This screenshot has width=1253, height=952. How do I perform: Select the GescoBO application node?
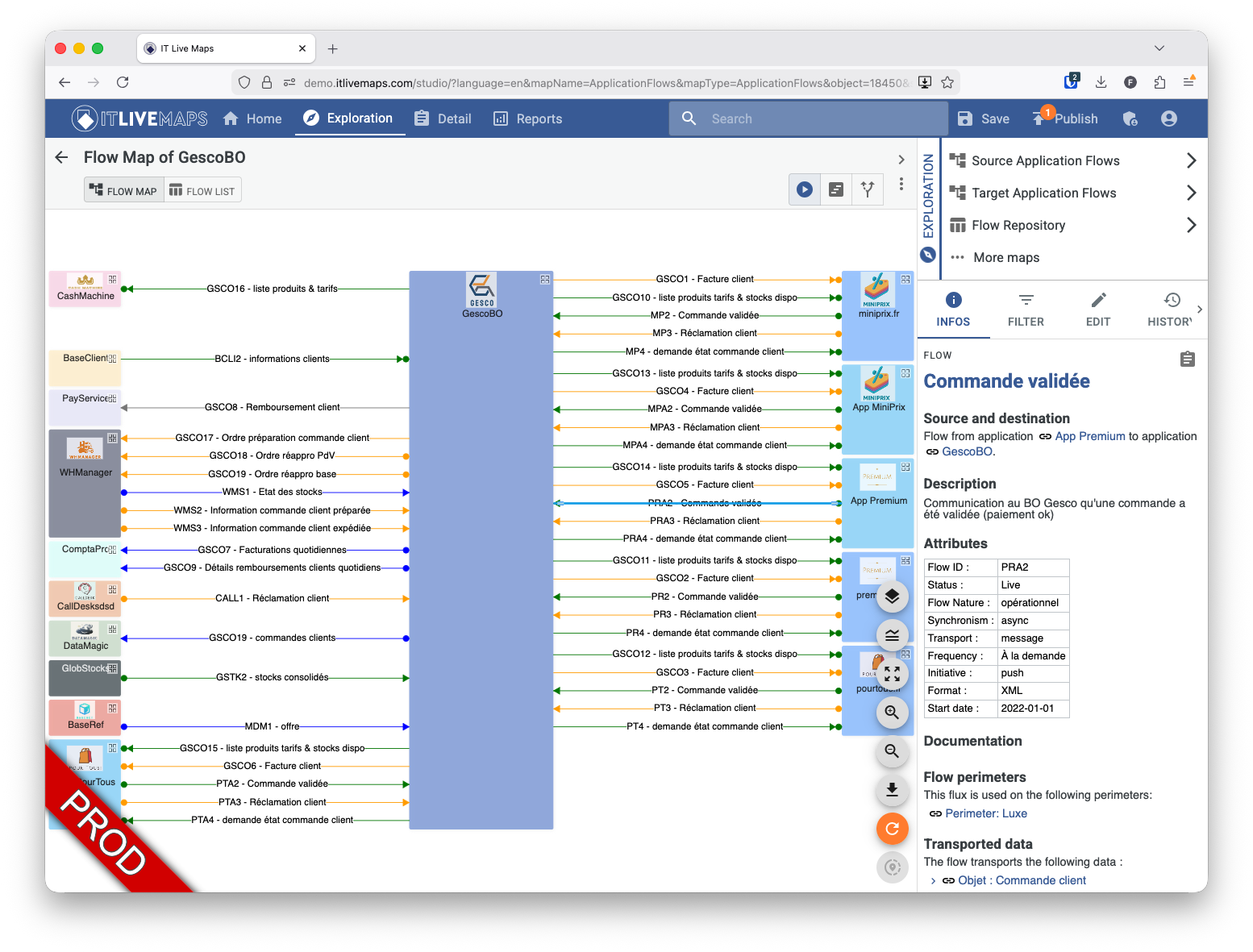[x=481, y=294]
